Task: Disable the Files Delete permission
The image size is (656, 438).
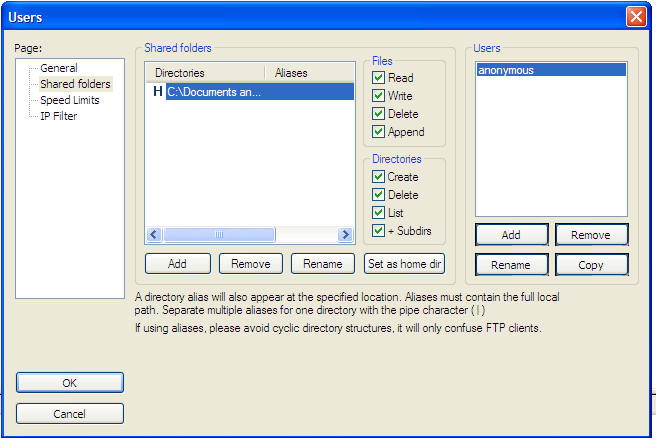Action: [x=378, y=114]
